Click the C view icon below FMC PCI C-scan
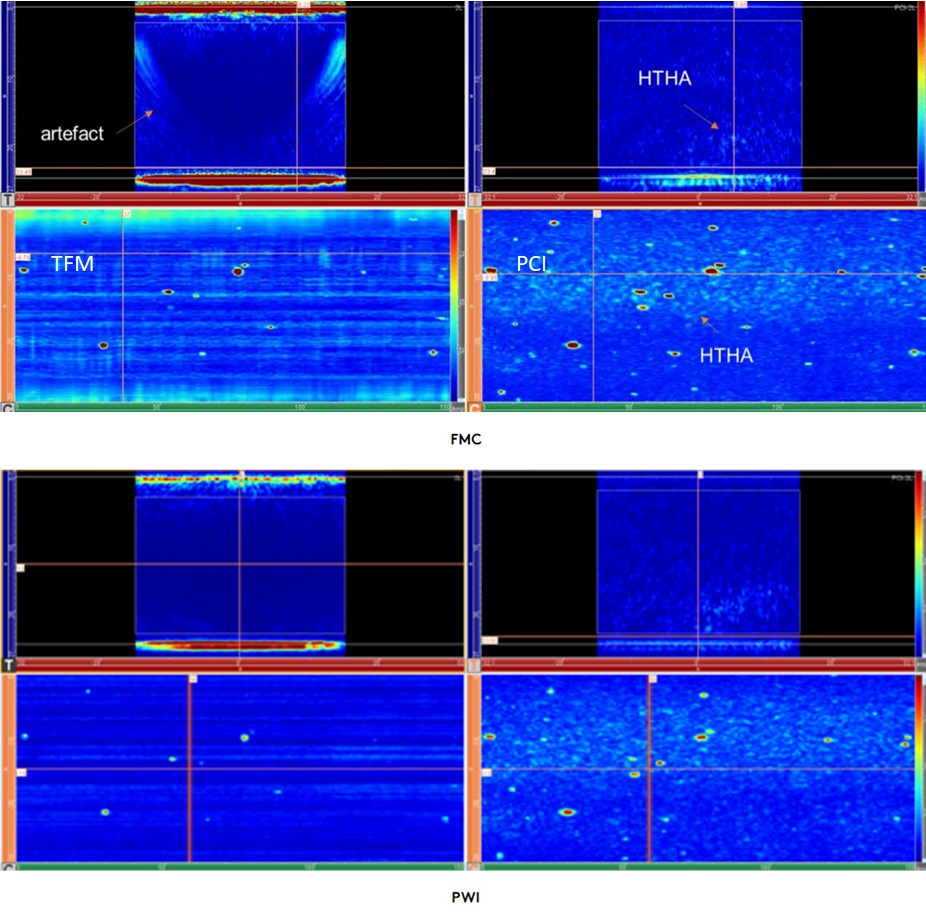The height and width of the screenshot is (915, 926). click(475, 408)
